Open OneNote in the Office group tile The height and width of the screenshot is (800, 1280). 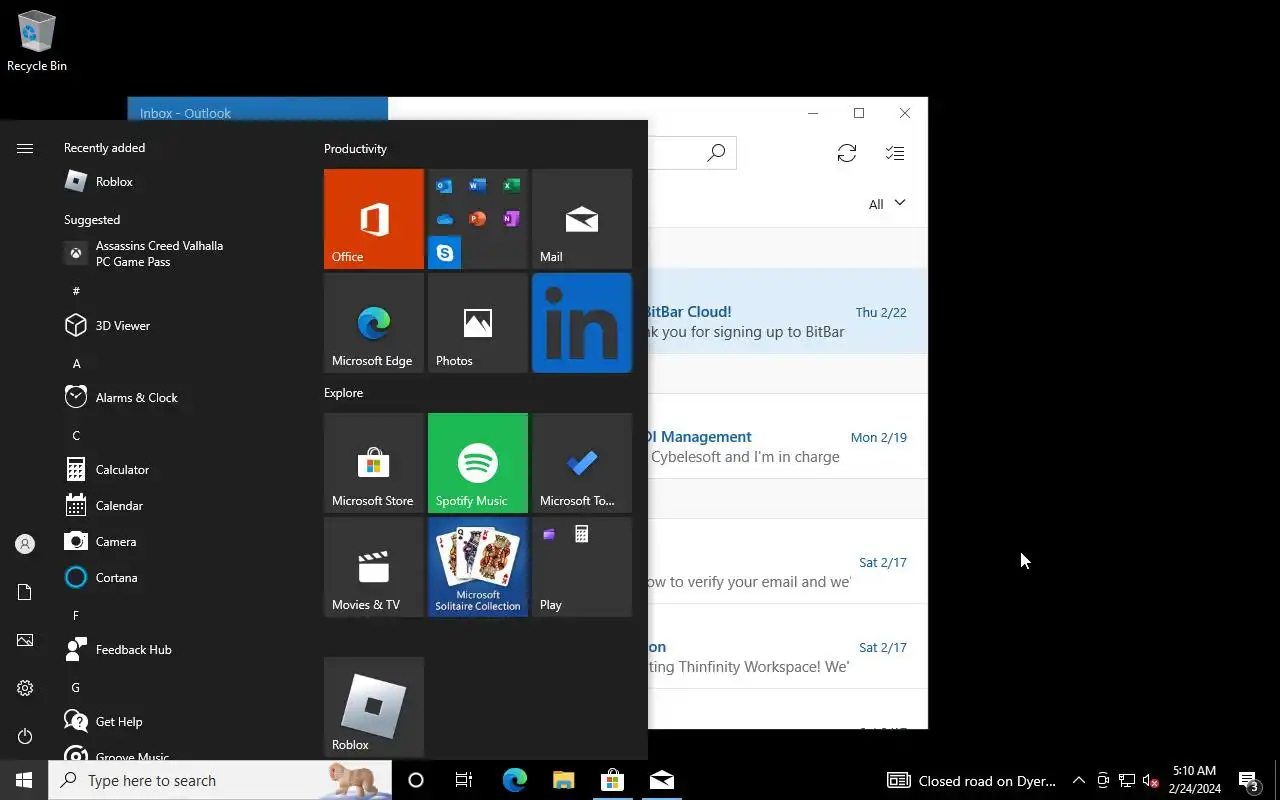point(511,218)
